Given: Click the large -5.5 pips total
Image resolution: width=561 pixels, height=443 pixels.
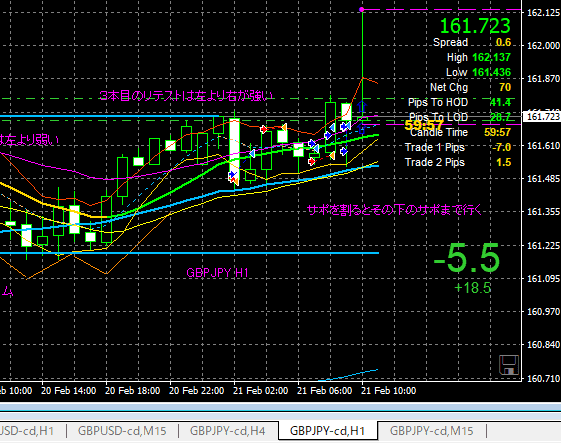Looking at the screenshot, I should click(x=467, y=258).
